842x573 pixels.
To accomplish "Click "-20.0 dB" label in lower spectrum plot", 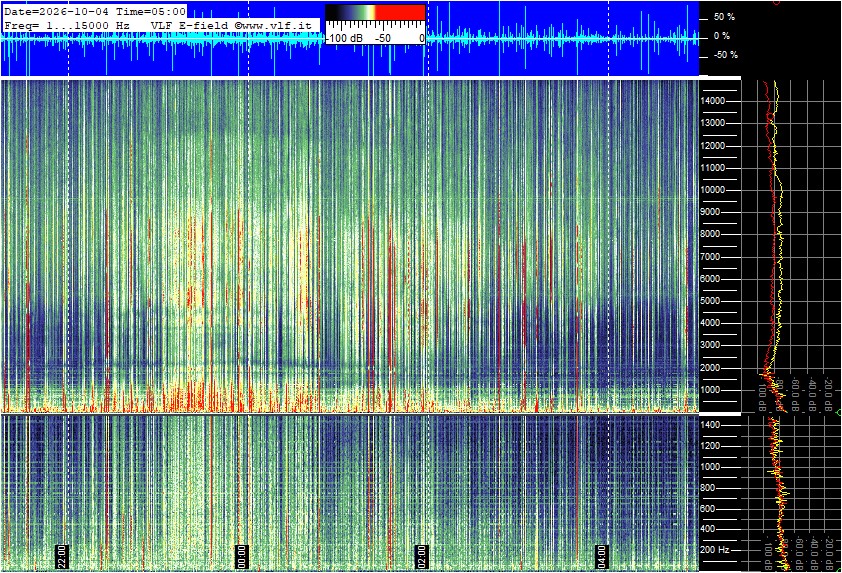I will [829, 554].
